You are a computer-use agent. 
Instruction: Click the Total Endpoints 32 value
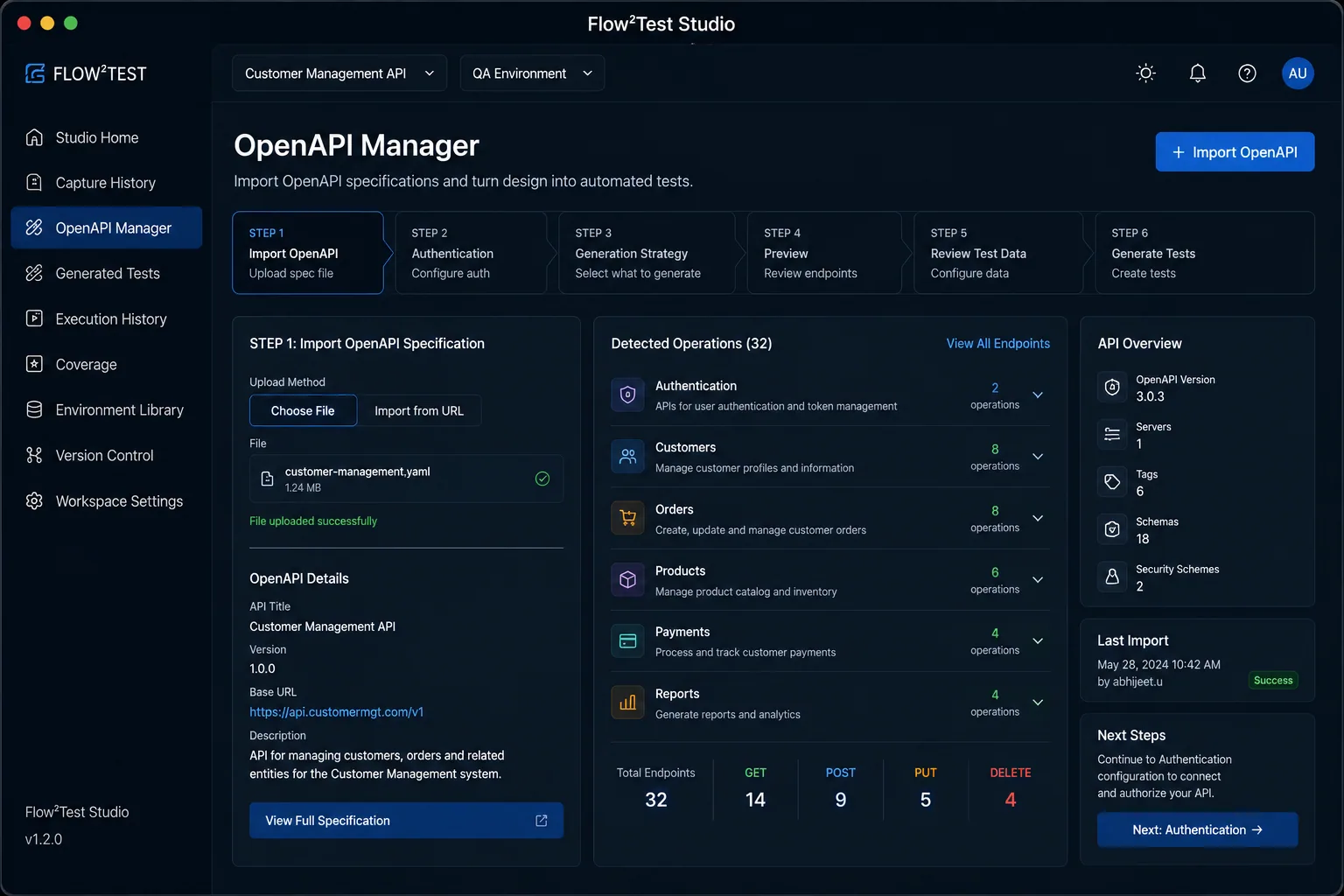656,800
